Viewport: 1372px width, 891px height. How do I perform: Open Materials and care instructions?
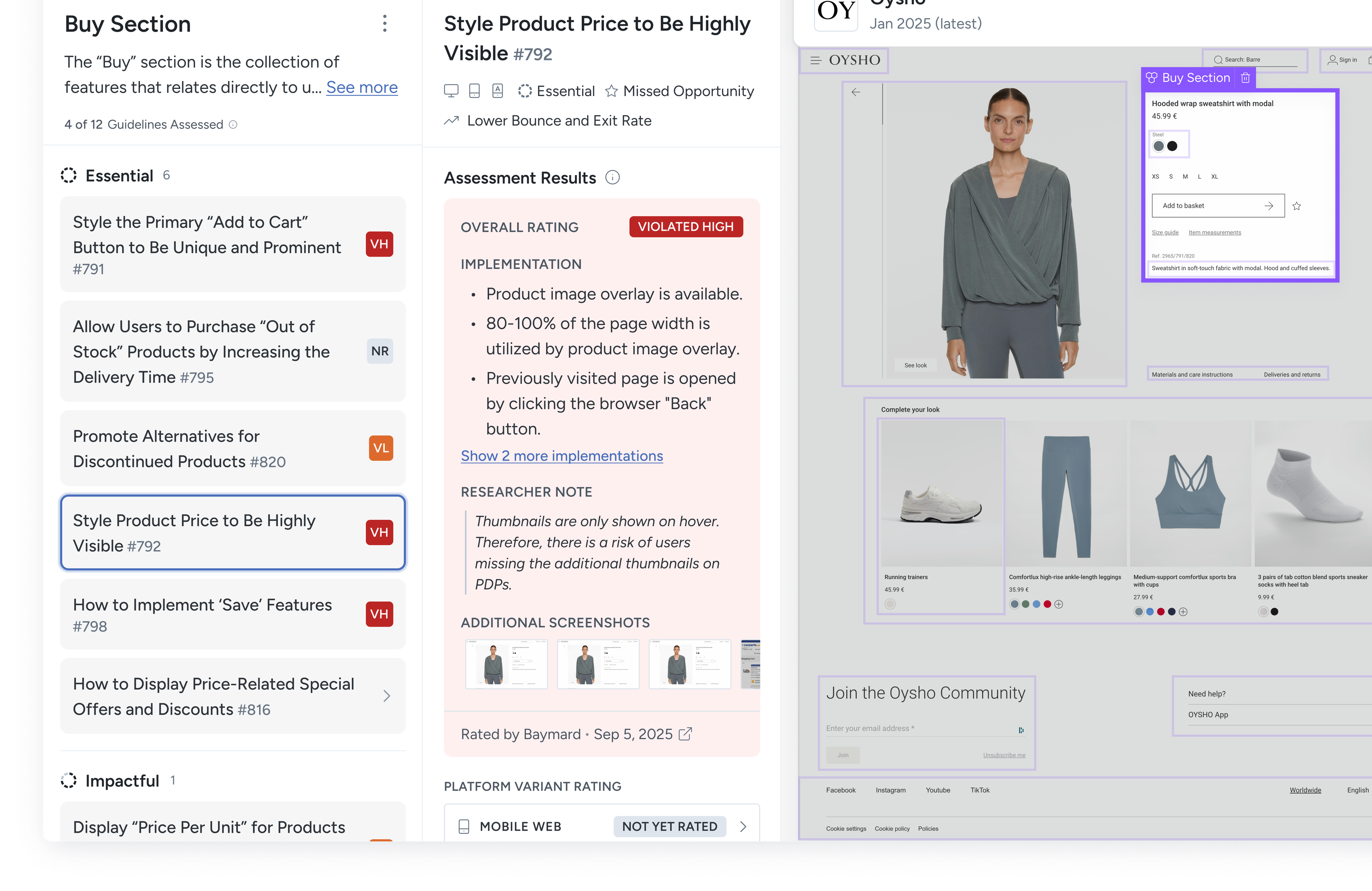point(1192,375)
